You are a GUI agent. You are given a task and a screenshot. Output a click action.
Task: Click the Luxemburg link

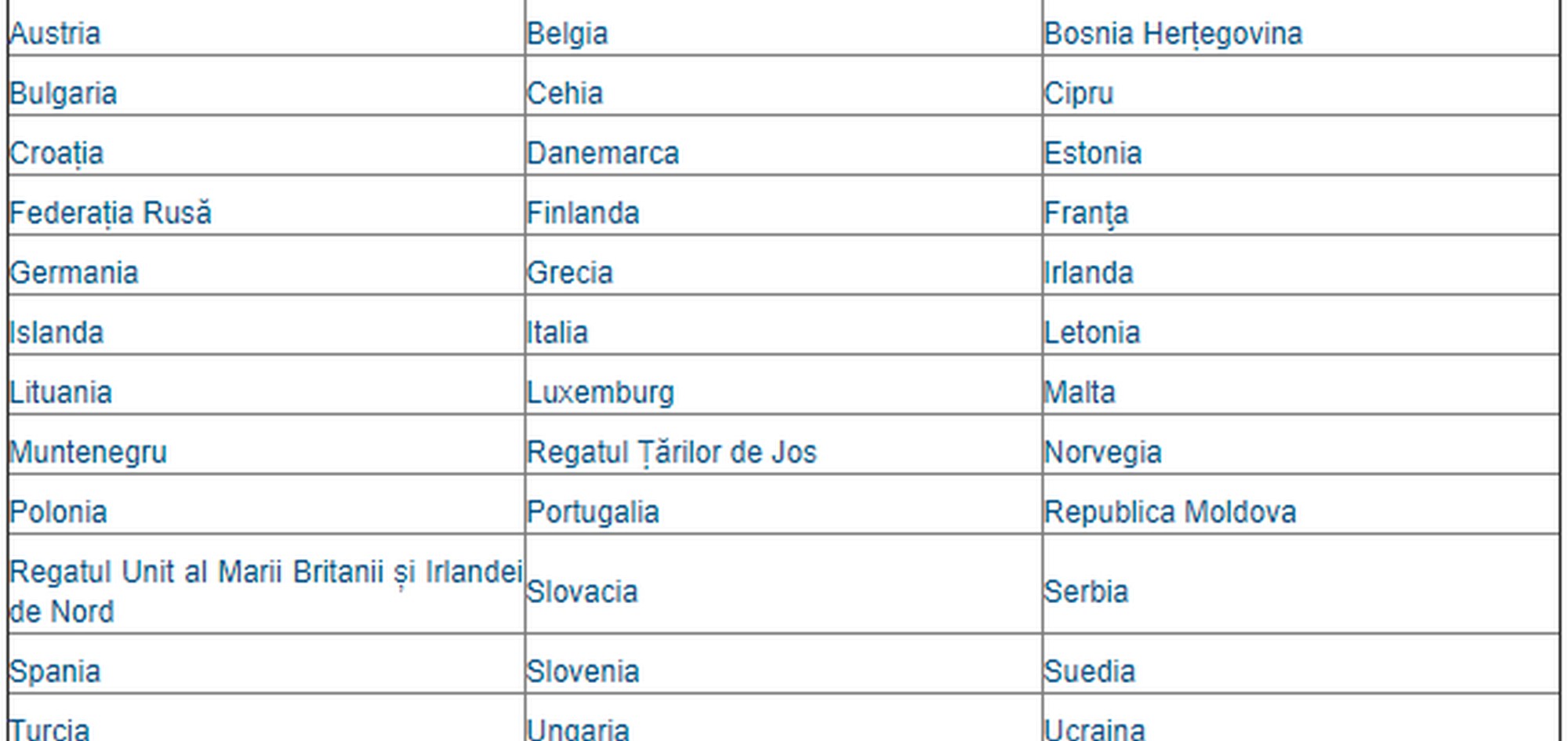(x=600, y=392)
